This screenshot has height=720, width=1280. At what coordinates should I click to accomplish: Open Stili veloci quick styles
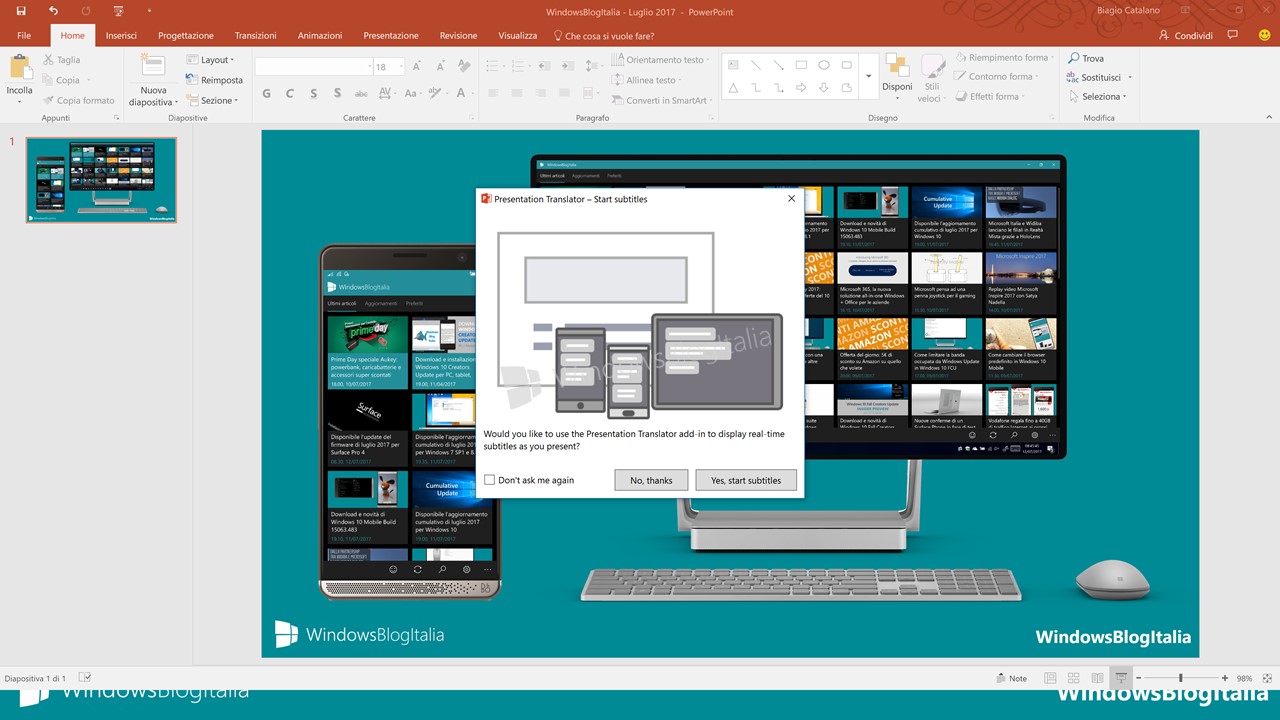(932, 77)
